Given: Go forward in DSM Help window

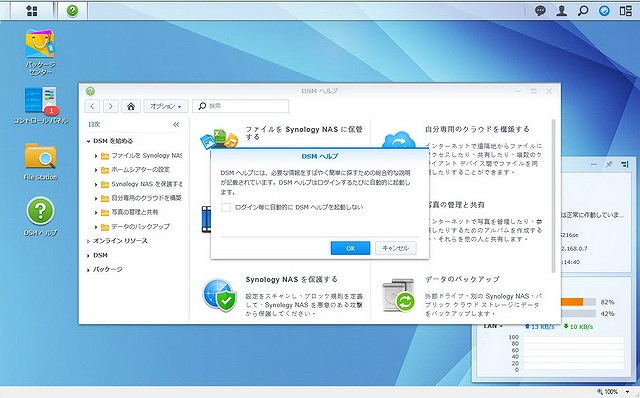Looking at the screenshot, I should (x=110, y=106).
